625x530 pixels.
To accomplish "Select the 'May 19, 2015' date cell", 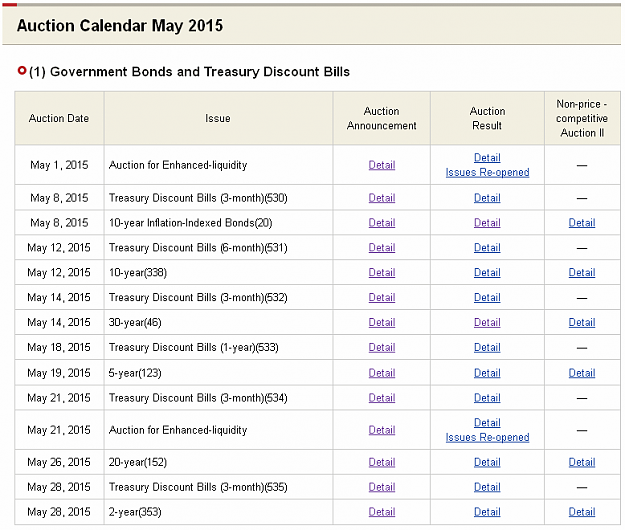I will 59,373.
